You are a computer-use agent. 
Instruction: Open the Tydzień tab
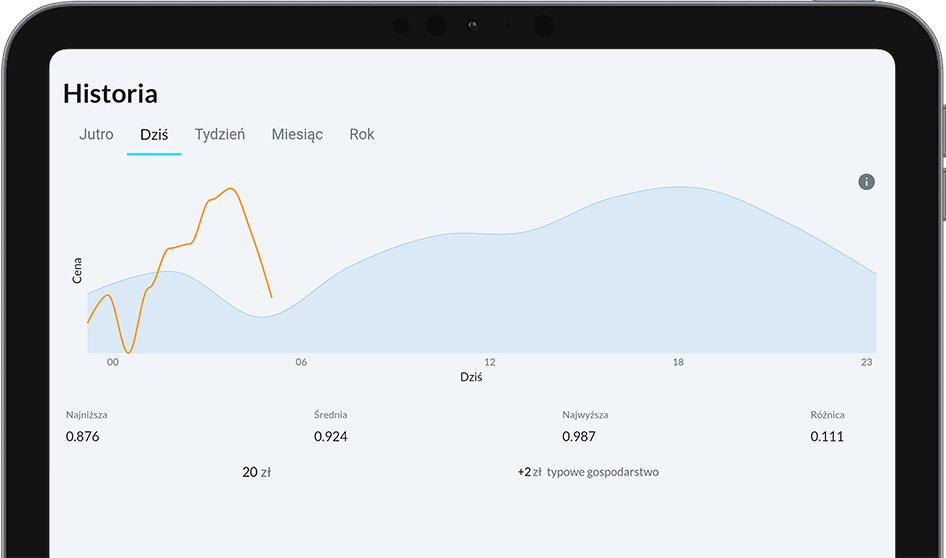click(x=220, y=135)
